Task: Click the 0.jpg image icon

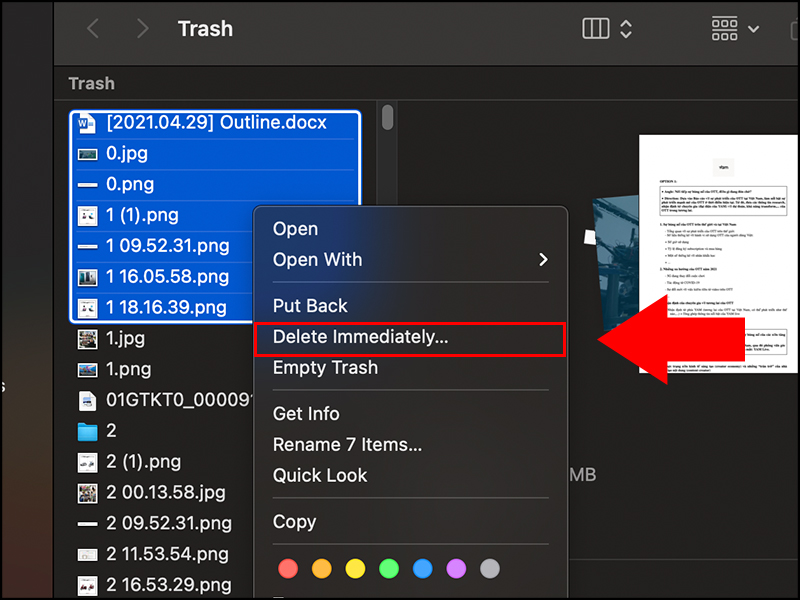Action: 87,154
